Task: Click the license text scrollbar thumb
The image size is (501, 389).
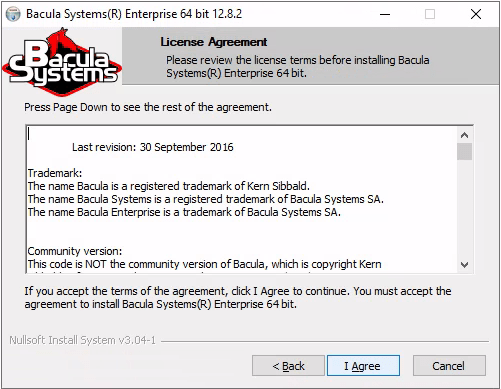Action: pos(464,152)
